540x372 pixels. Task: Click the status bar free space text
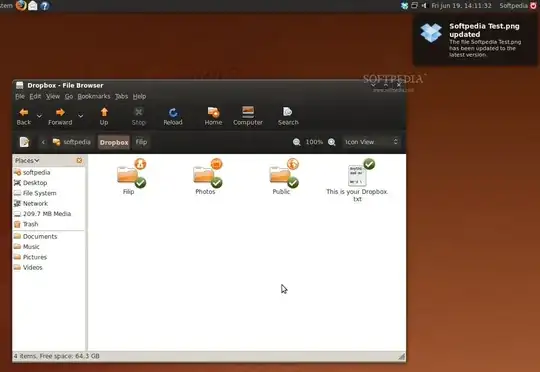[57, 356]
